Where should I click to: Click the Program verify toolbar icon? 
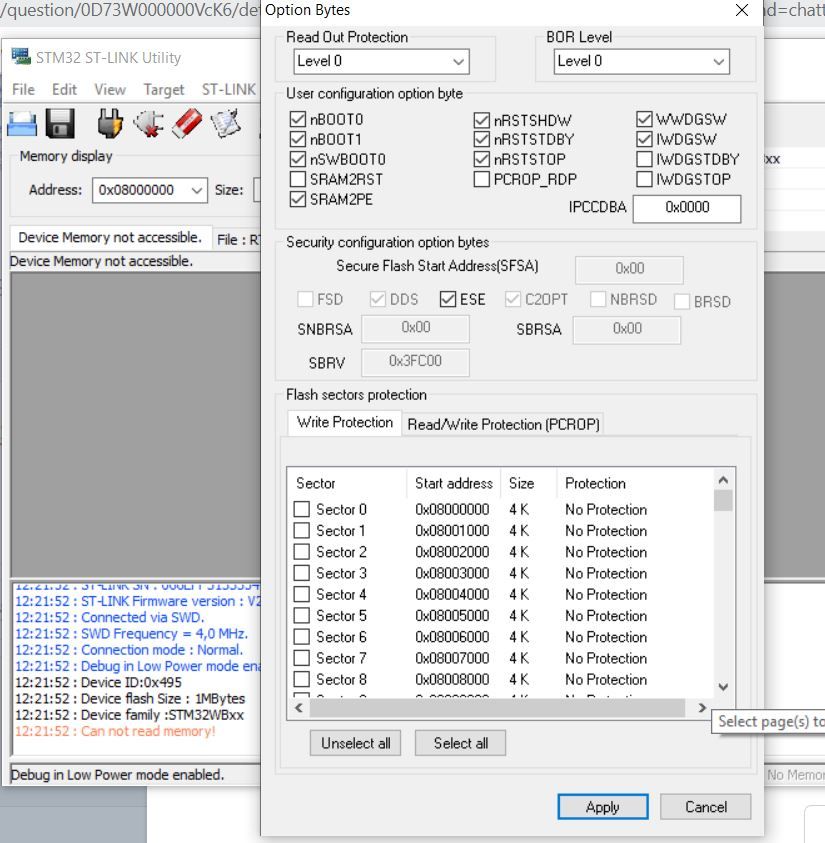coord(225,123)
